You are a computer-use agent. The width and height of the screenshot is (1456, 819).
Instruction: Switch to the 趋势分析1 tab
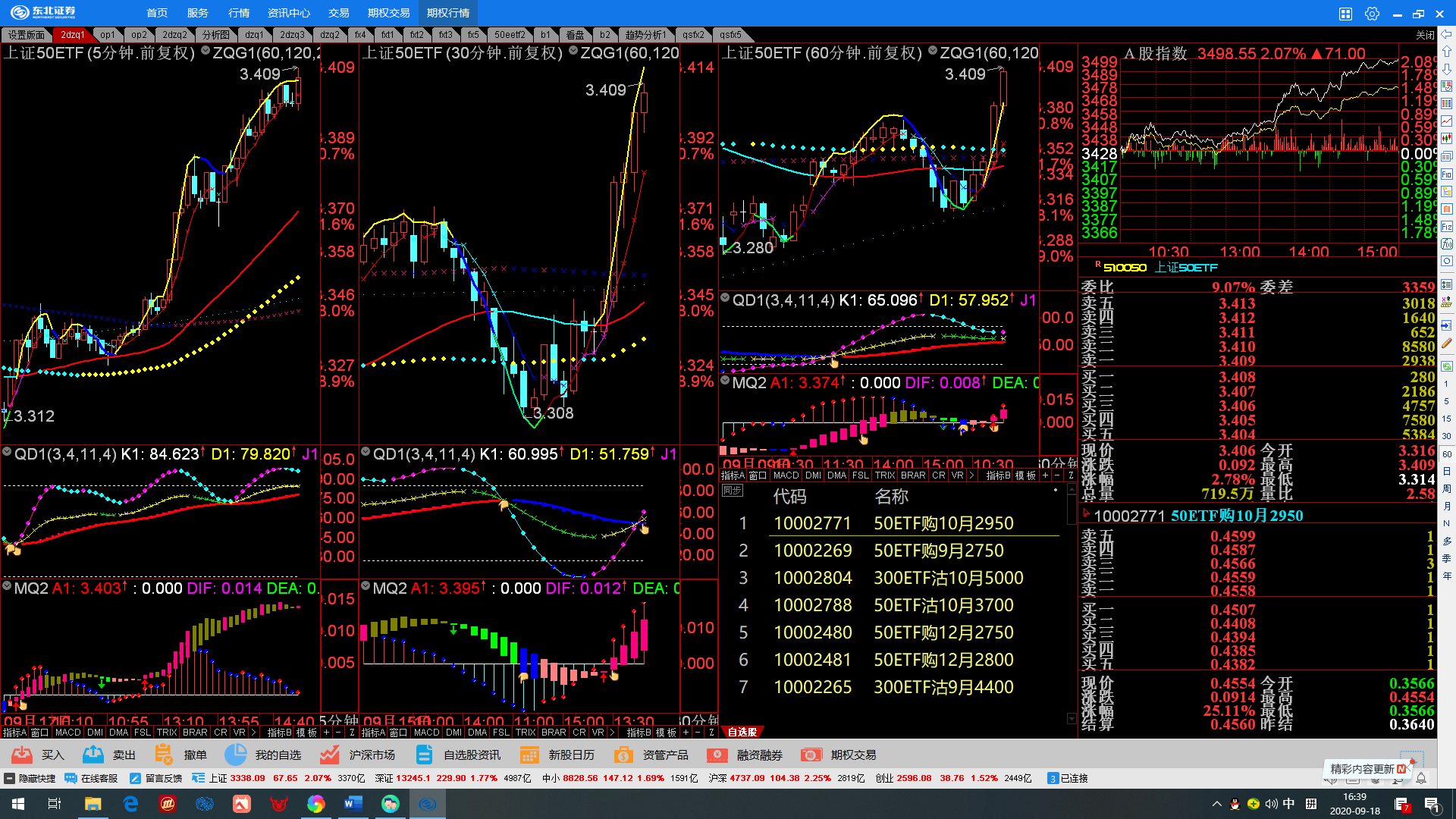[x=645, y=35]
